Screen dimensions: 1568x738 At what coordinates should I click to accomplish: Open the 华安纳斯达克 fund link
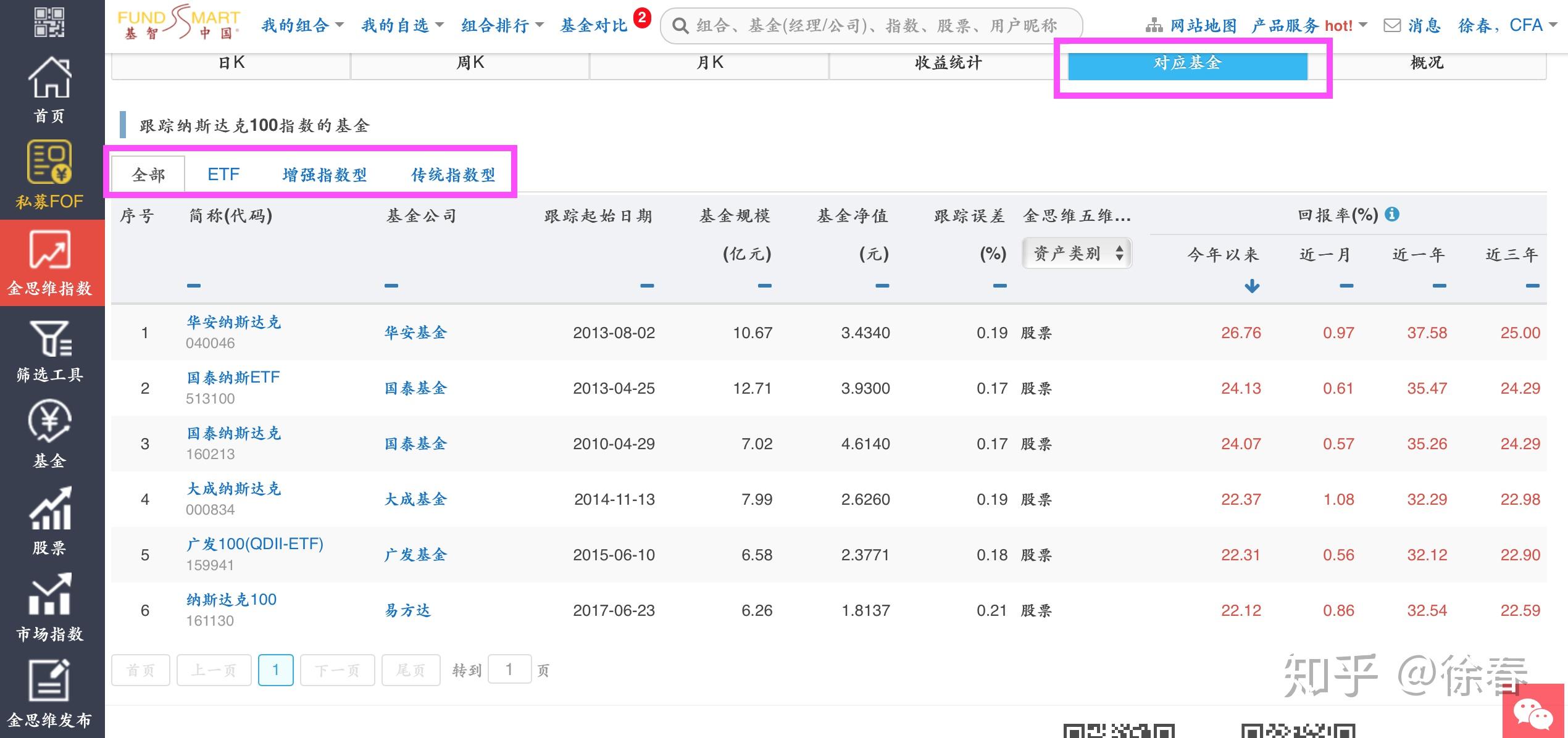233,322
